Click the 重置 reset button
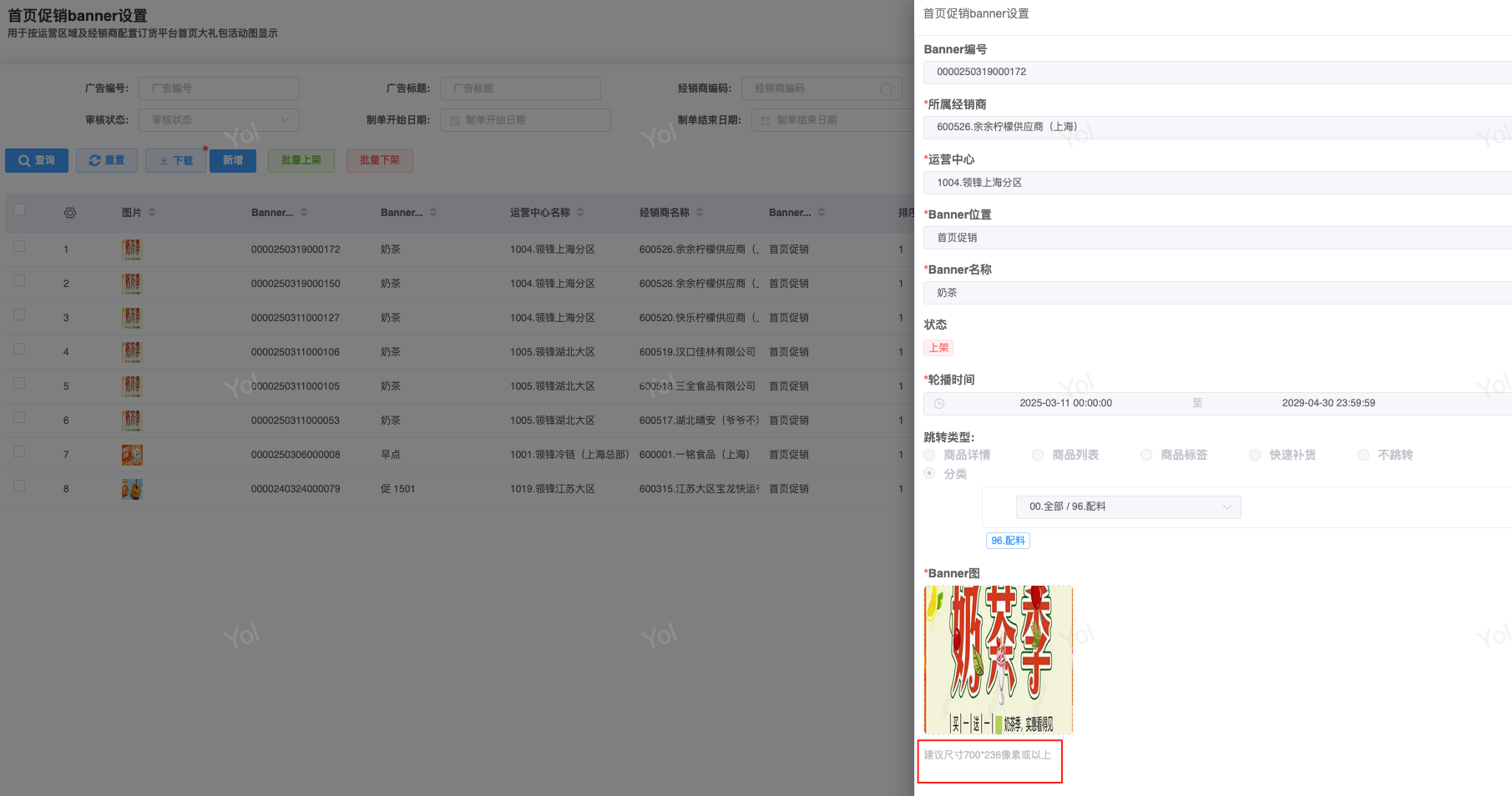The image size is (1512, 796). [107, 160]
